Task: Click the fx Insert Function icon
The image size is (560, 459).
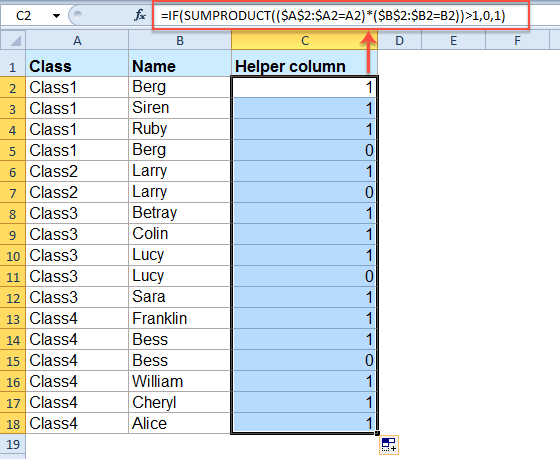Action: pos(140,15)
